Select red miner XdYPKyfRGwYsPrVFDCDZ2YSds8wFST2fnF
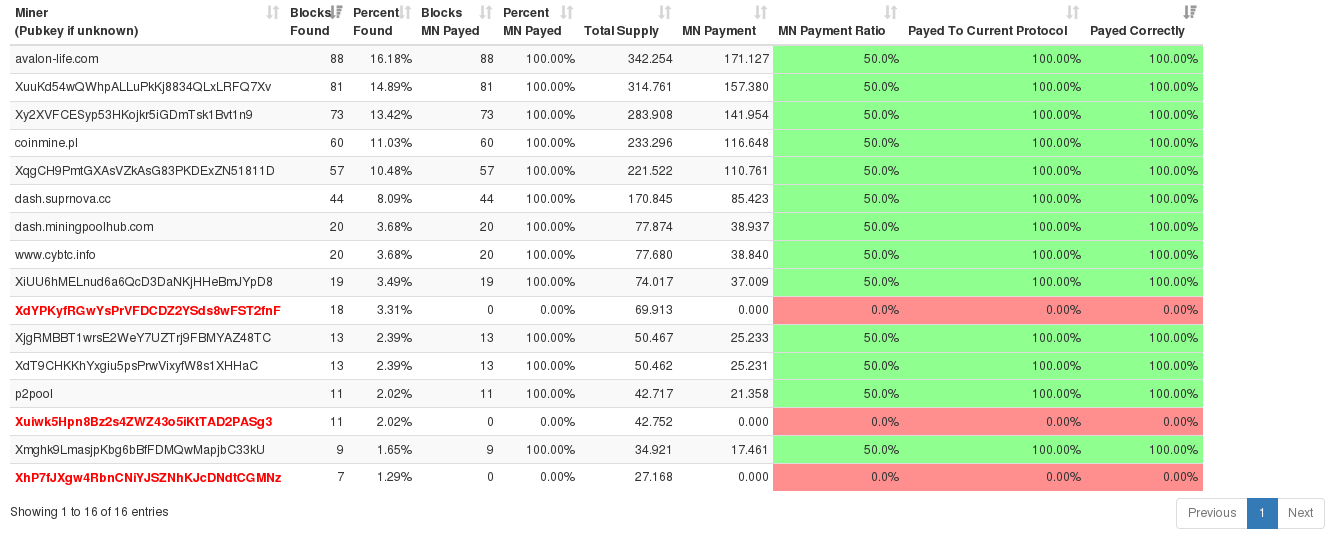Image resolution: width=1335 pixels, height=537 pixels. tap(148, 311)
